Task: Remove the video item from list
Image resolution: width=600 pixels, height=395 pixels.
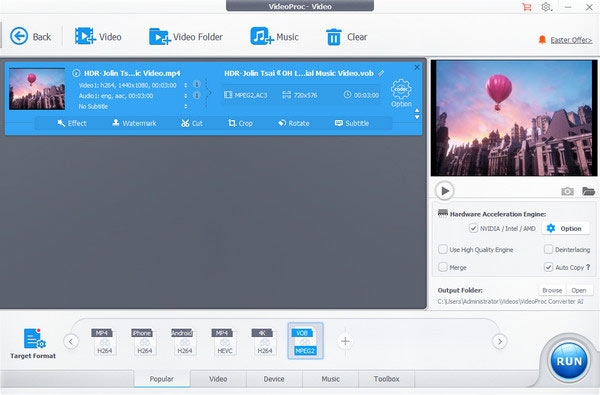Action: [417, 67]
